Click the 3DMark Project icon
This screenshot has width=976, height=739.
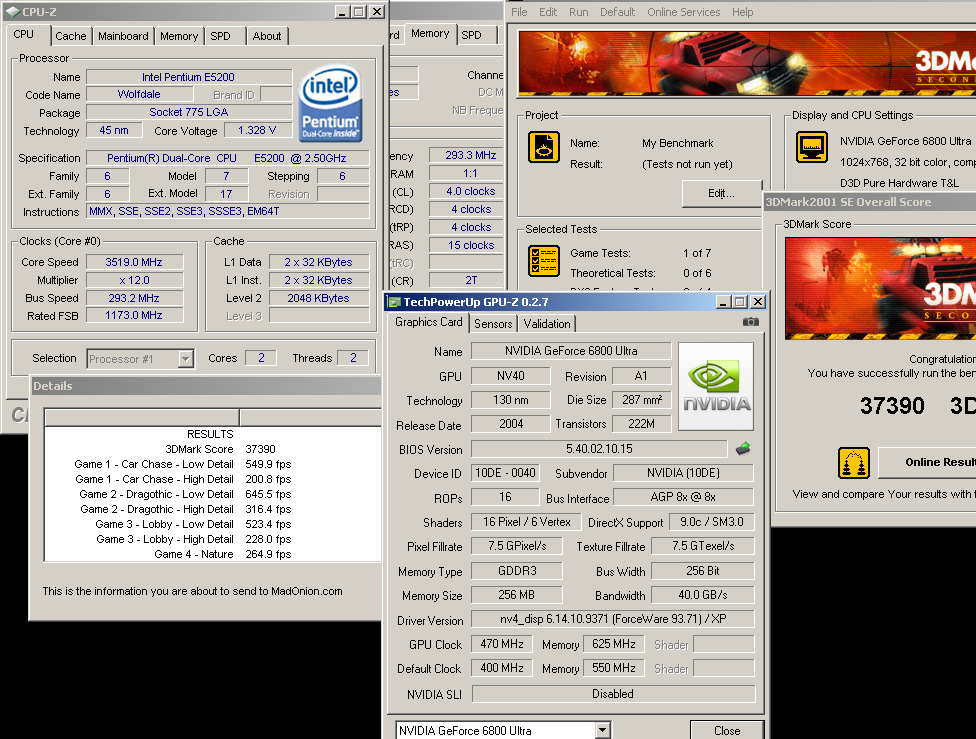tap(543, 147)
